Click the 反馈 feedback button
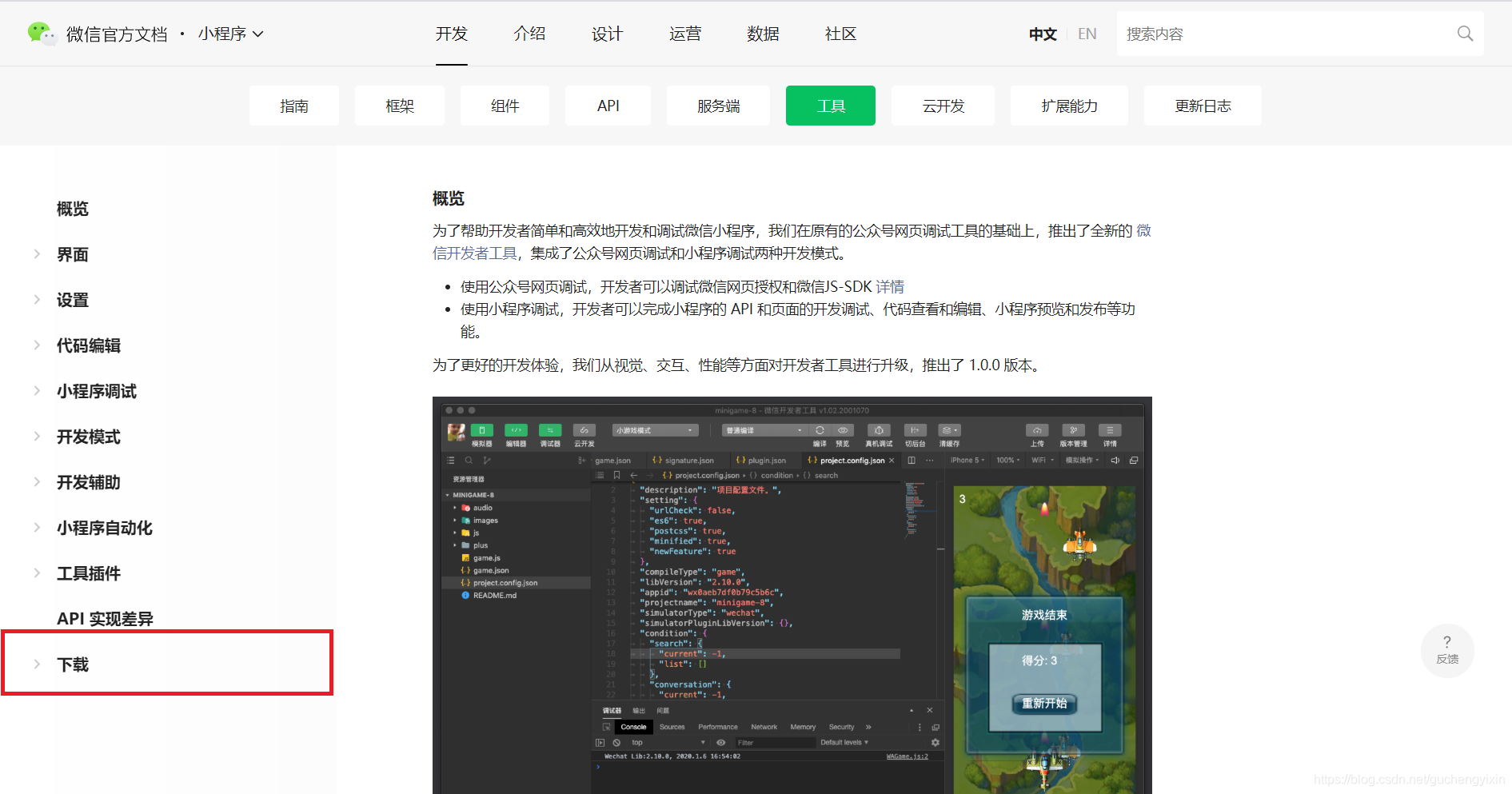The height and width of the screenshot is (794, 1512). point(1447,651)
